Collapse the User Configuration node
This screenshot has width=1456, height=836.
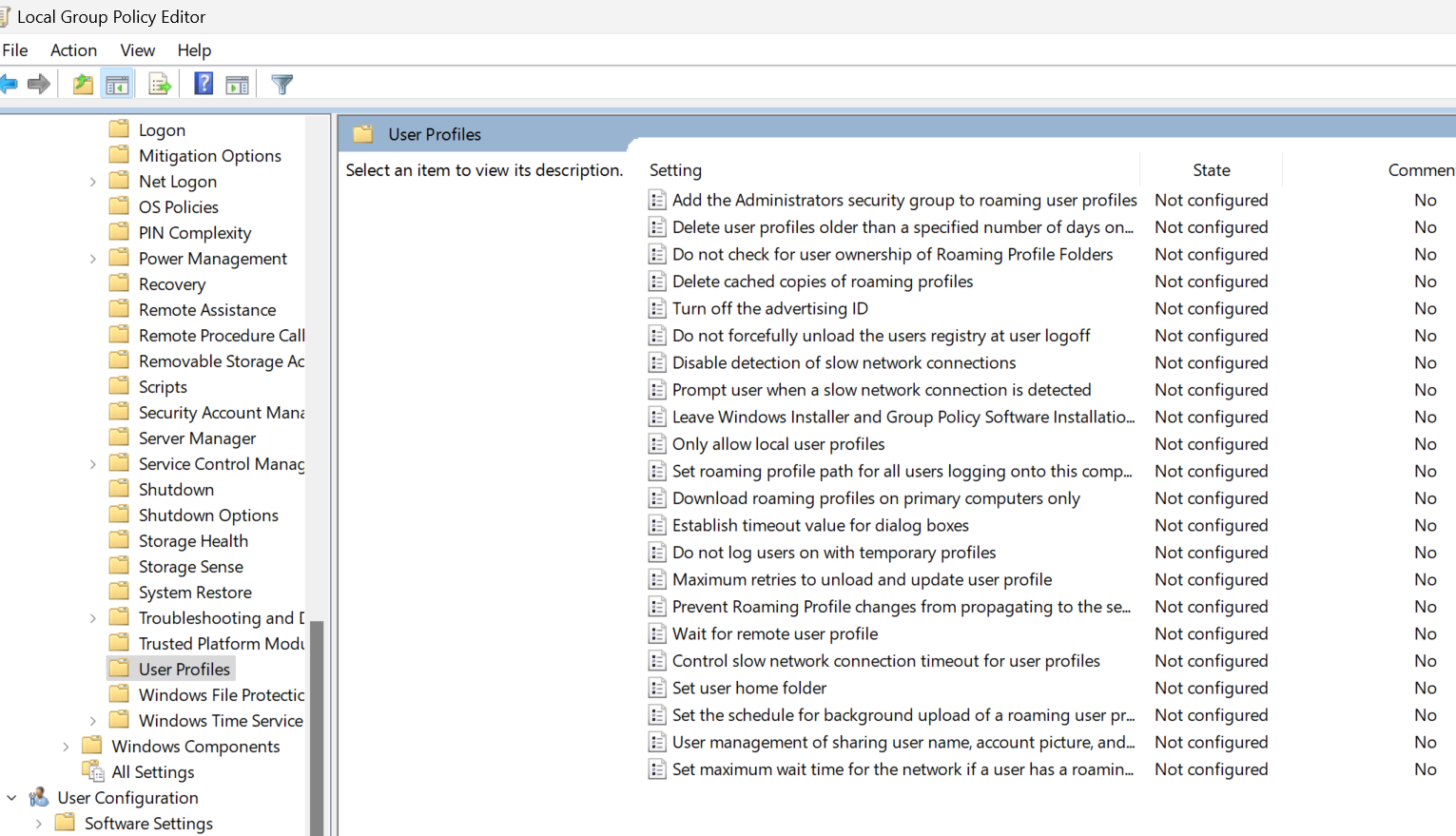pyautogui.click(x=10, y=797)
